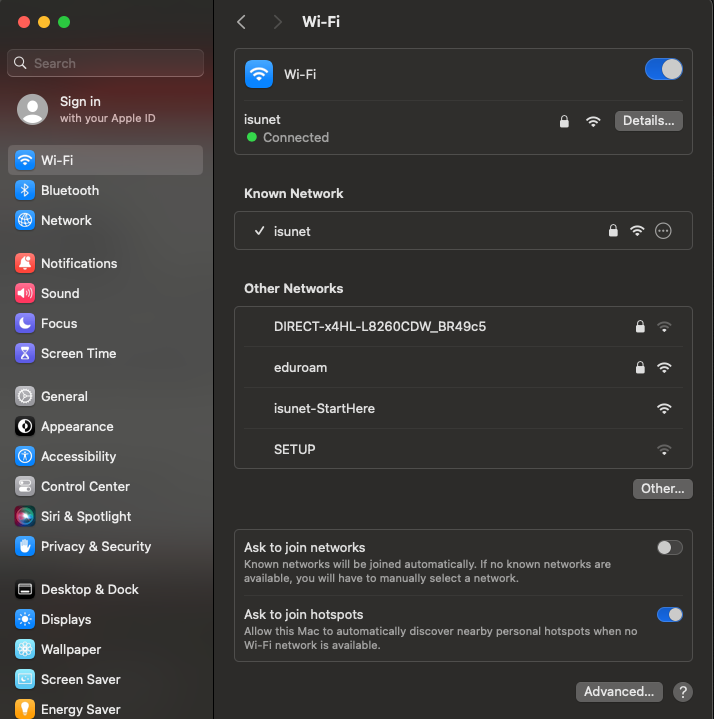The image size is (714, 719).
Task: Open General settings
Action: pyautogui.click(x=105, y=396)
